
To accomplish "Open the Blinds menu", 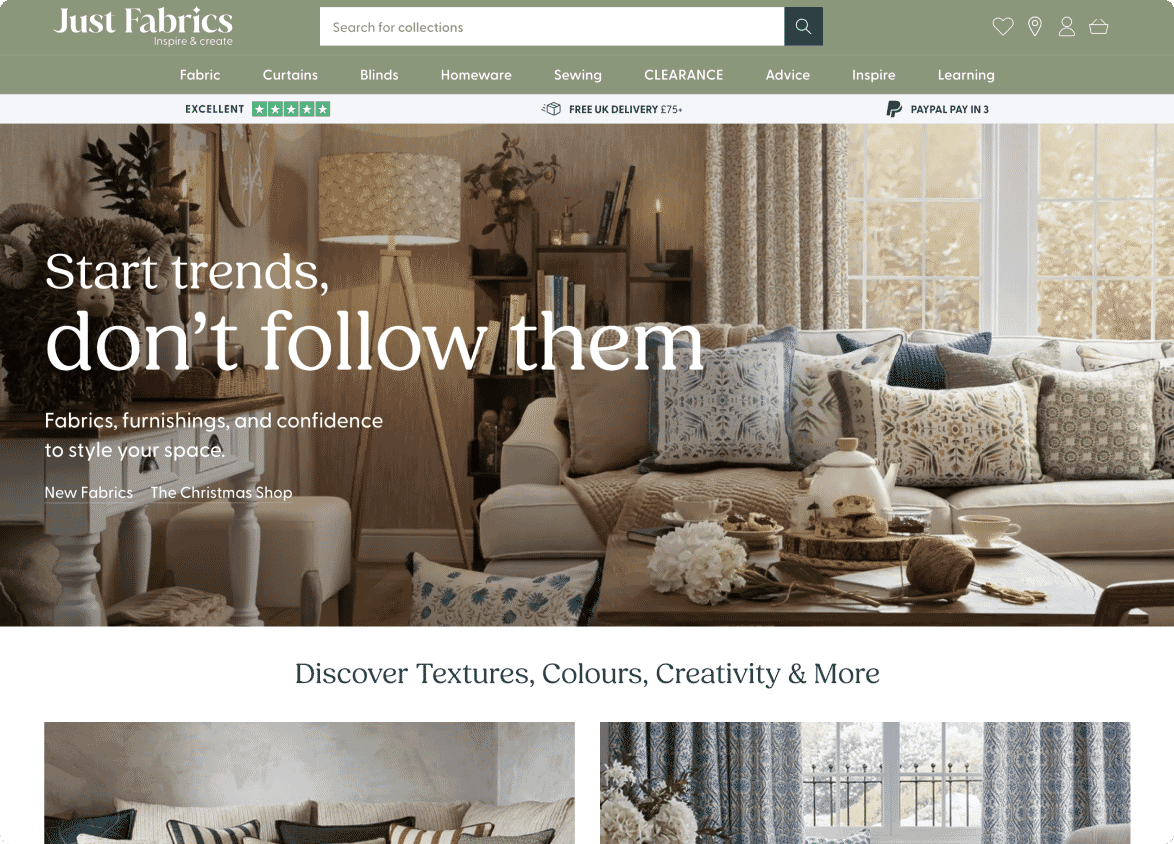I will click(379, 75).
